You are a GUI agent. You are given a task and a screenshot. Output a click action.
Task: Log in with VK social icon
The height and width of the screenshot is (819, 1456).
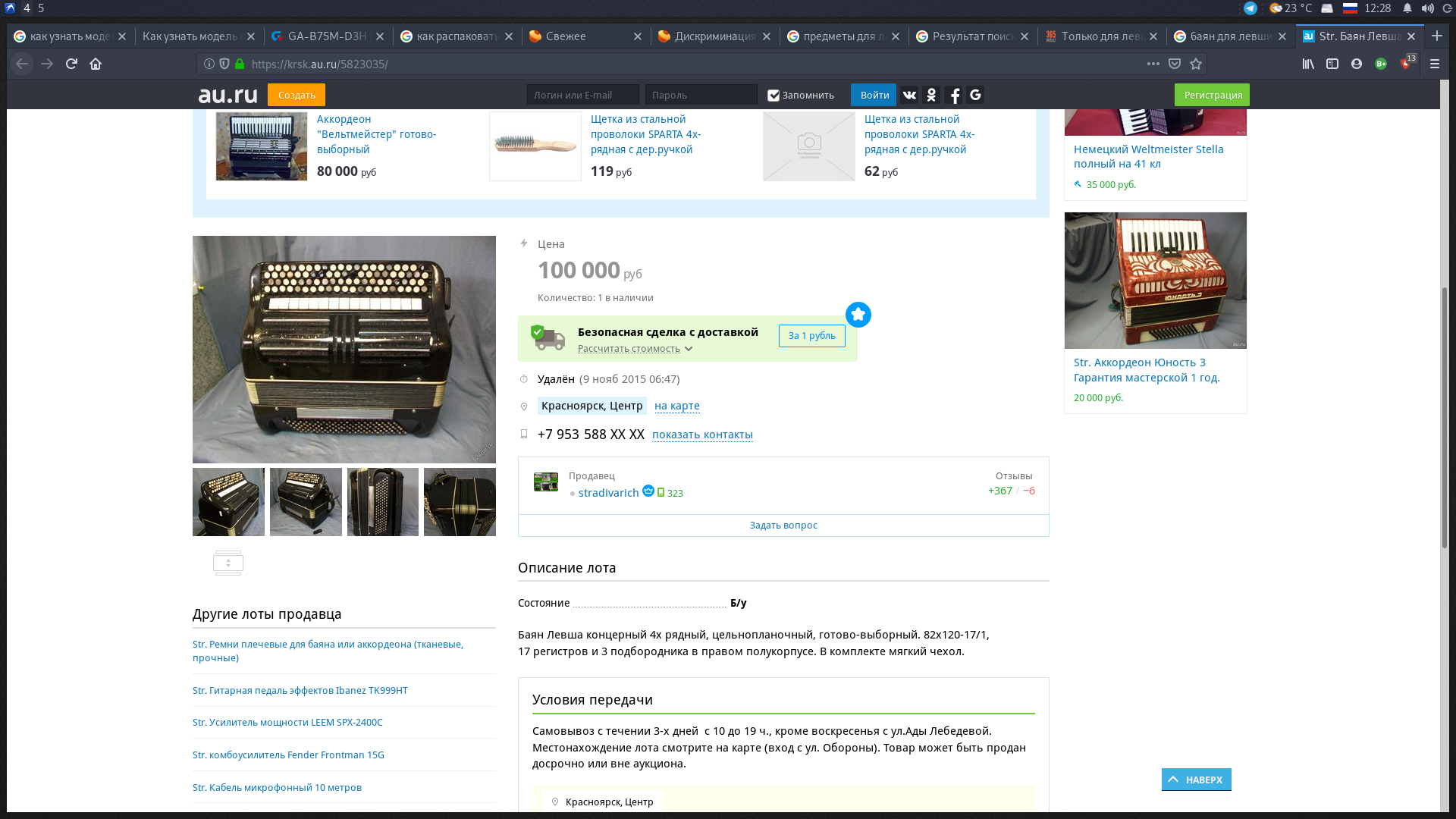tap(909, 95)
